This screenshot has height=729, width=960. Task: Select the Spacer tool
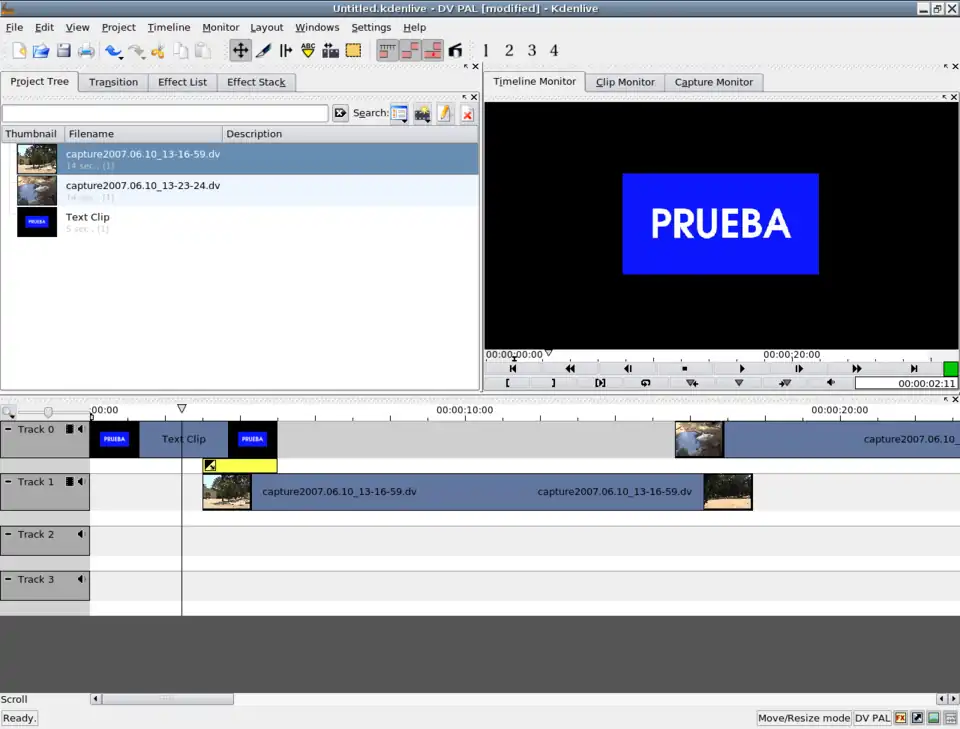284,50
